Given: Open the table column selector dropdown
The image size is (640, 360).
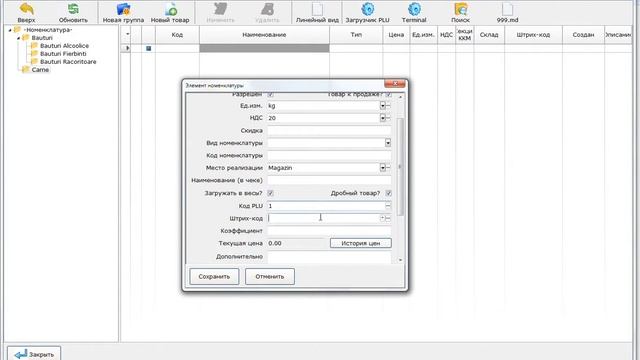Looking at the screenshot, I should (x=127, y=34).
